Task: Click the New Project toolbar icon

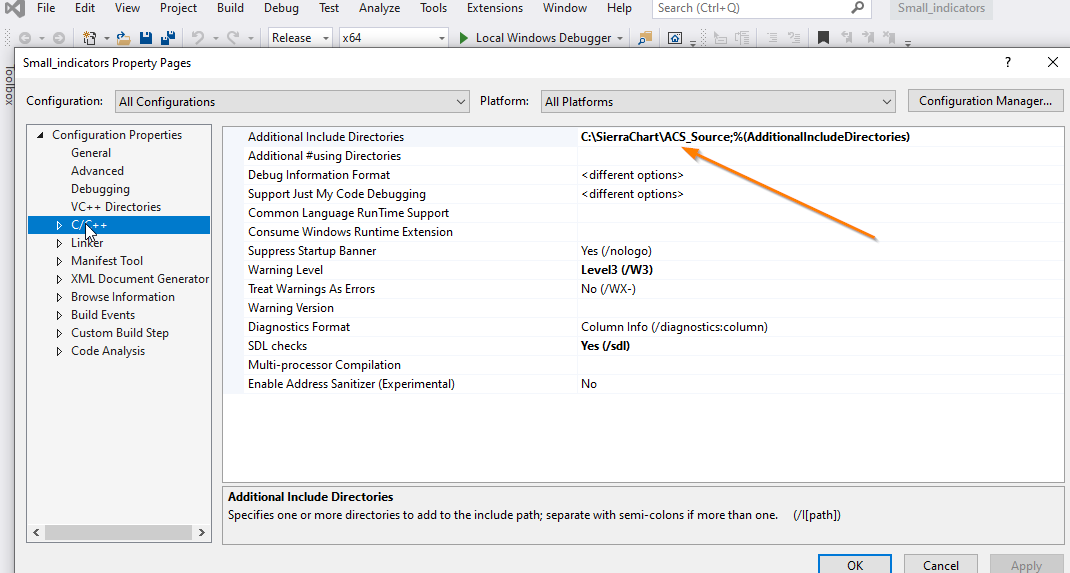Action: 89,38
